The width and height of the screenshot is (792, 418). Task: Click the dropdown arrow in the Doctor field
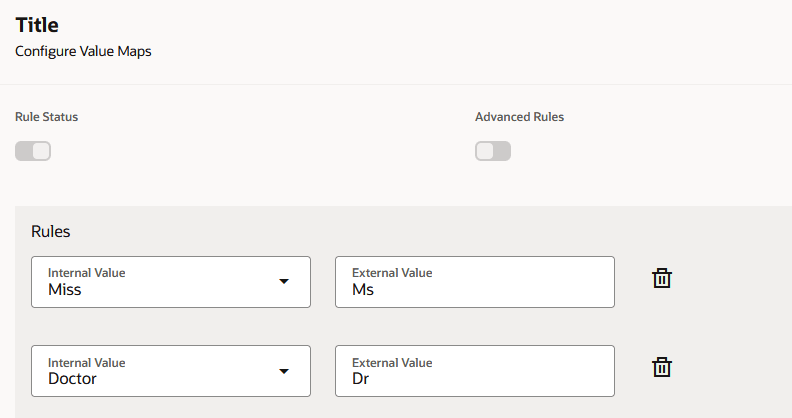[x=284, y=371]
